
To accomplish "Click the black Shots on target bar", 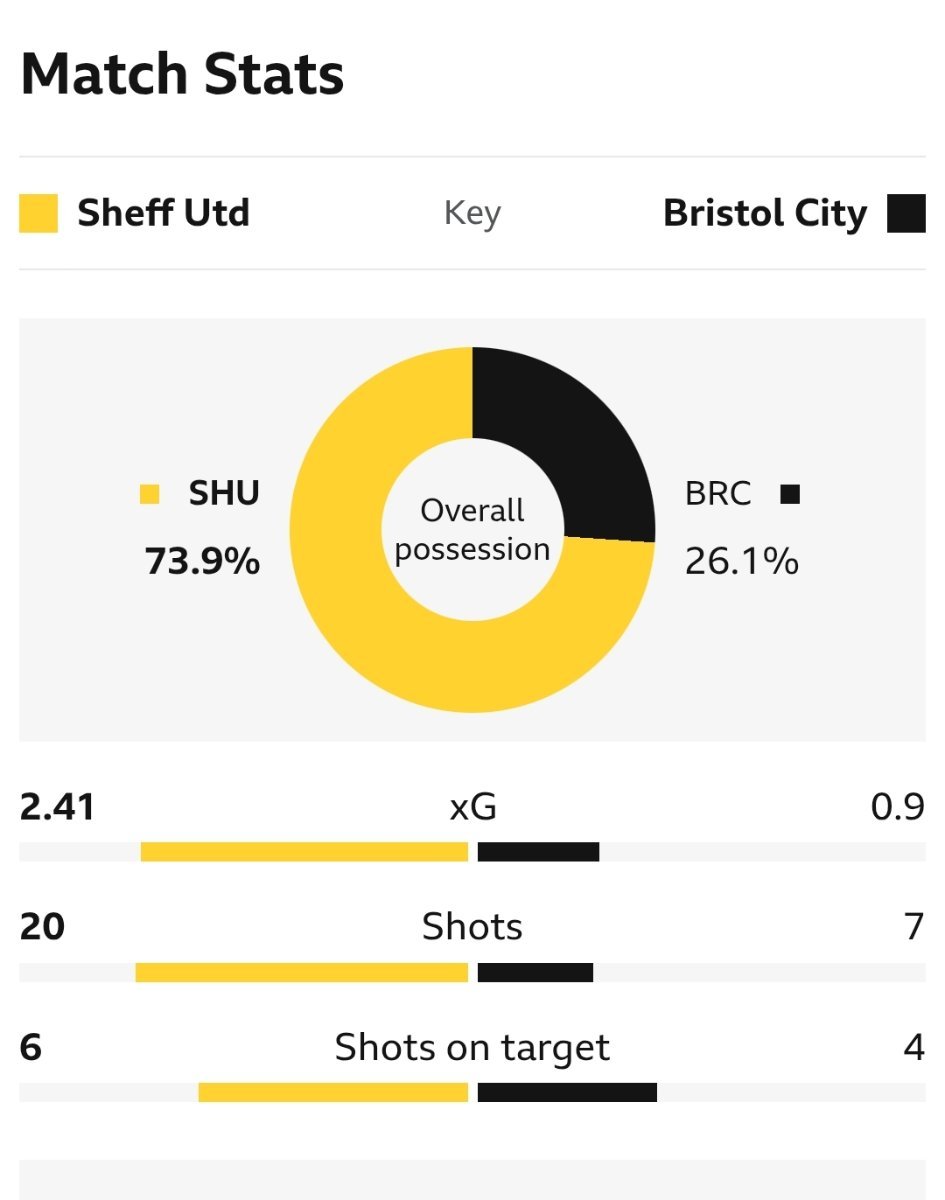I will click(x=567, y=1092).
